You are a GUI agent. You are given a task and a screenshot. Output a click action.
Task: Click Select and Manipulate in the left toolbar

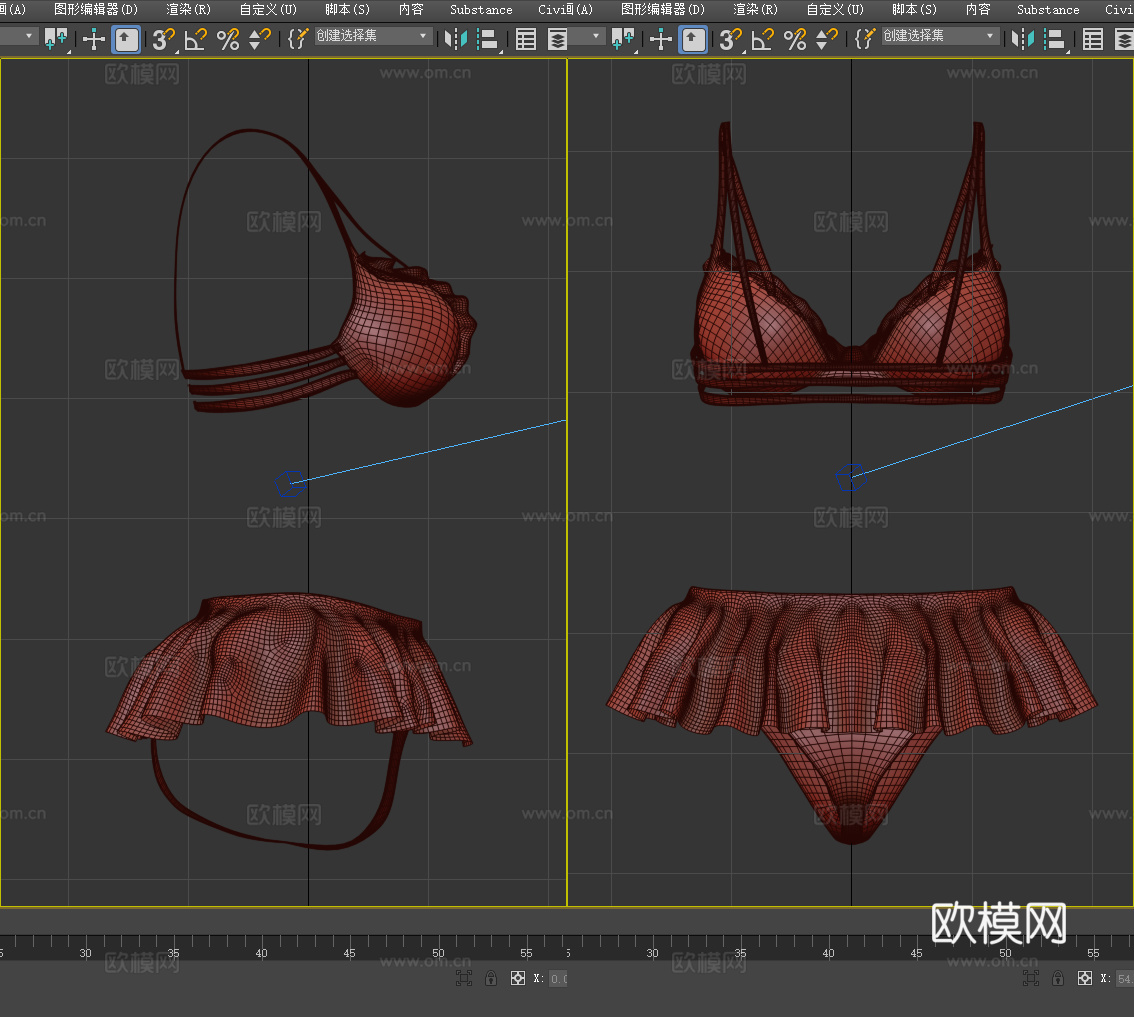tap(93, 39)
